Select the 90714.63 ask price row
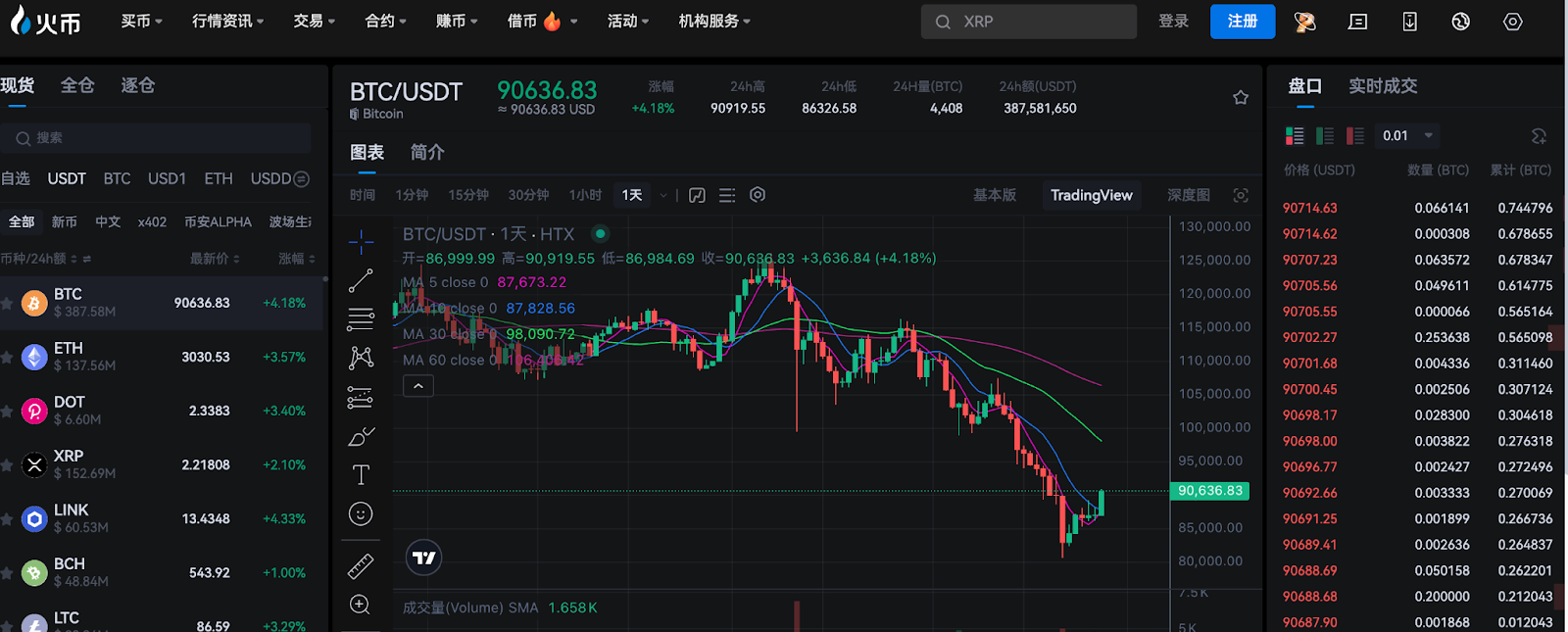 1418,208
